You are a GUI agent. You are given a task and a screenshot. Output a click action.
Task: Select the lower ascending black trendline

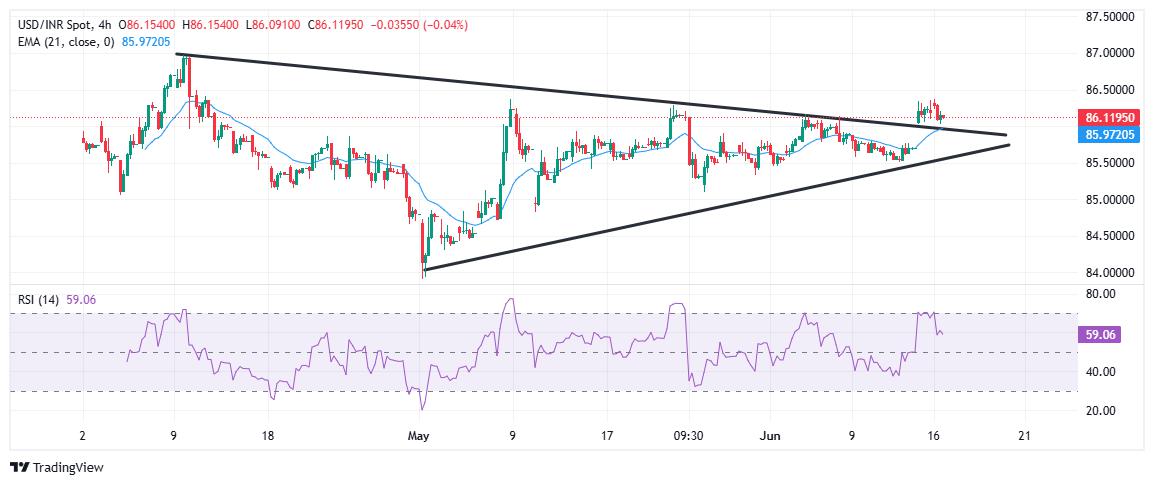[718, 206]
